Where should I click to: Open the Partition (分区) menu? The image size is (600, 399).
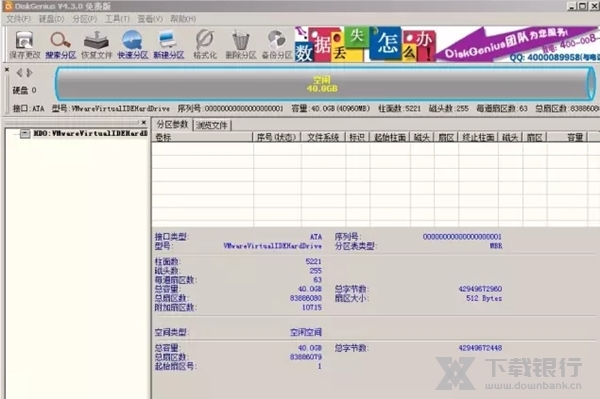(85, 19)
